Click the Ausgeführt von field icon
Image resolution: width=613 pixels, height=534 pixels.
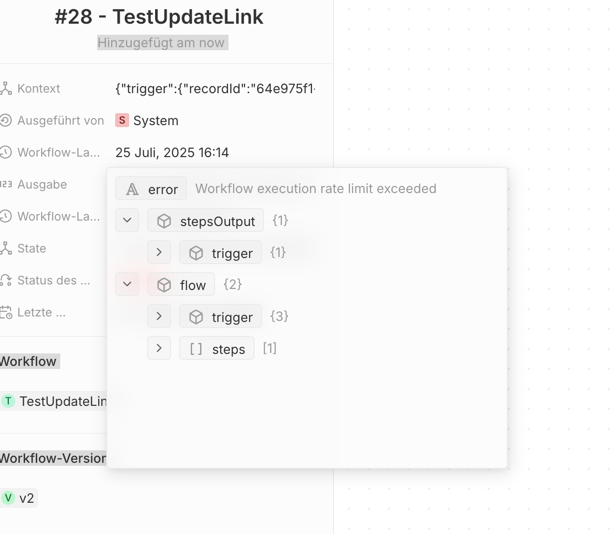click(5, 120)
